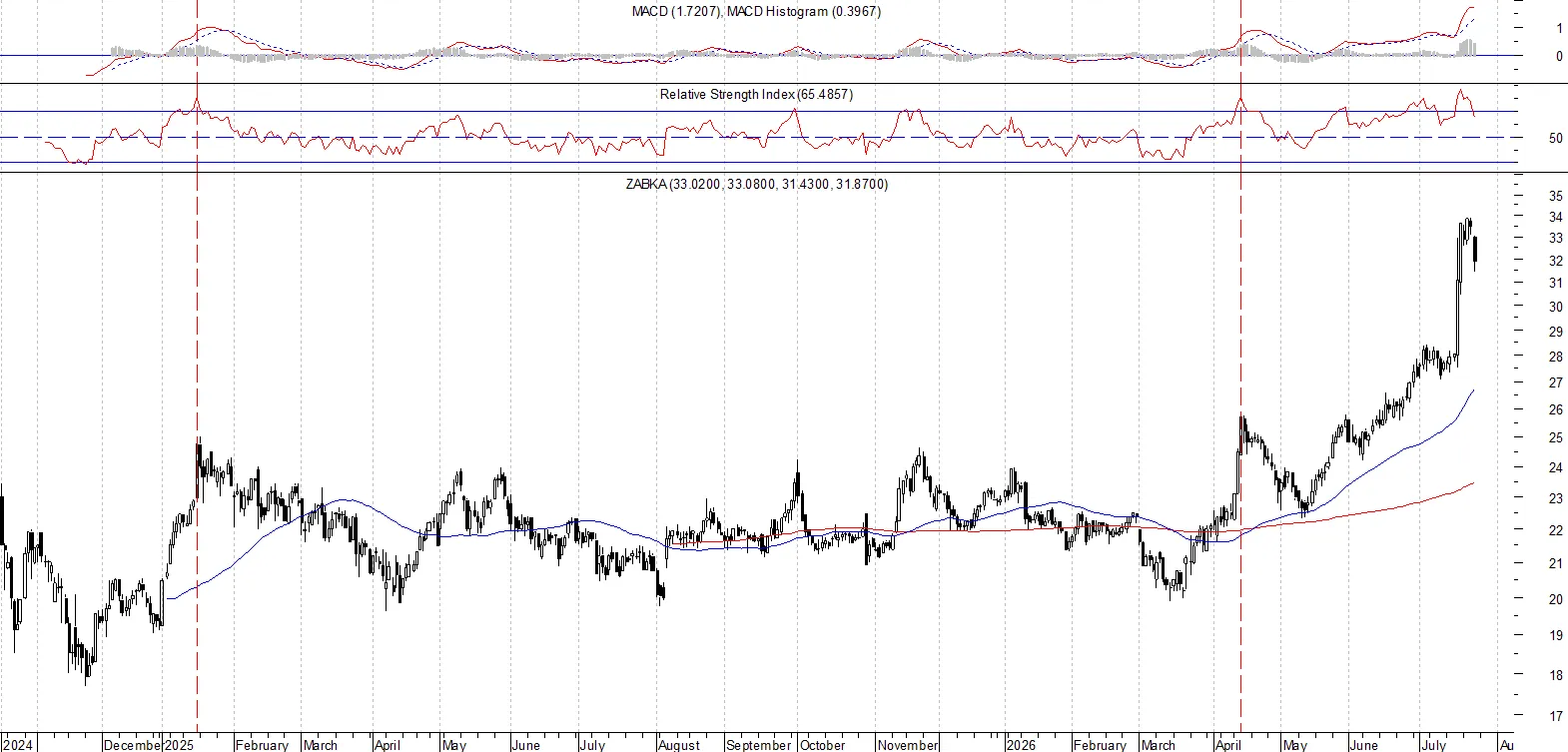Viewport: 1568px width, 752px height.
Task: Select the August label on the time axis
Action: coord(679,745)
